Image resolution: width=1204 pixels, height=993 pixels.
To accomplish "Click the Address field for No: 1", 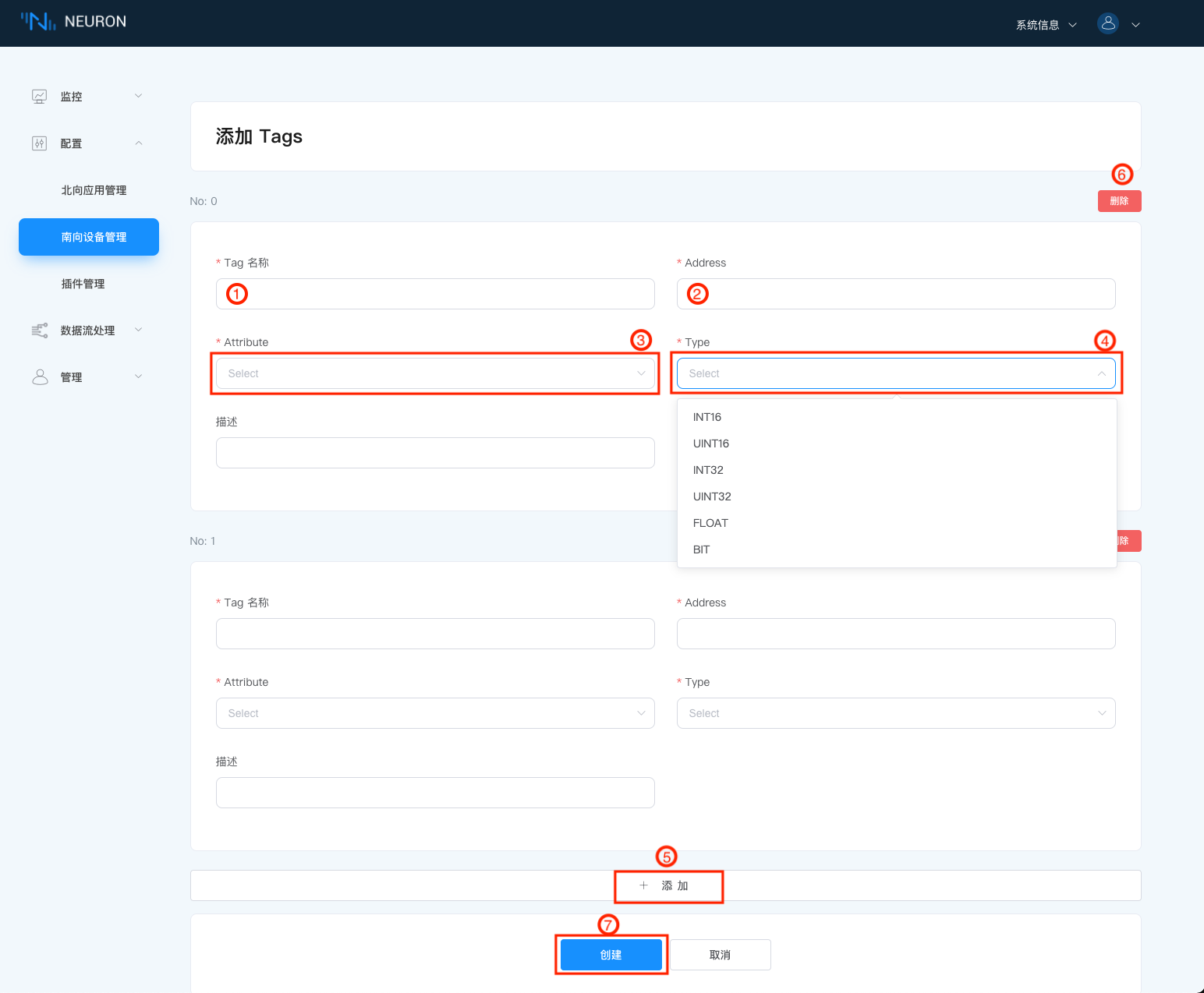I will click(896, 634).
